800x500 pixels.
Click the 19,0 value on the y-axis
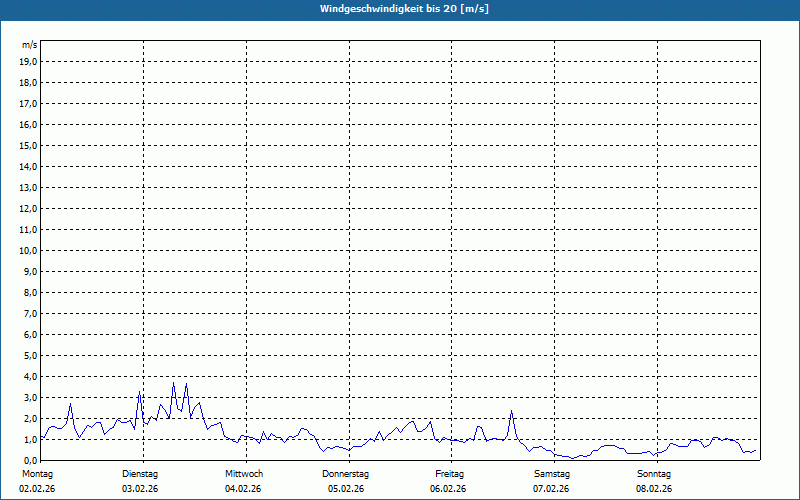(x=29, y=61)
